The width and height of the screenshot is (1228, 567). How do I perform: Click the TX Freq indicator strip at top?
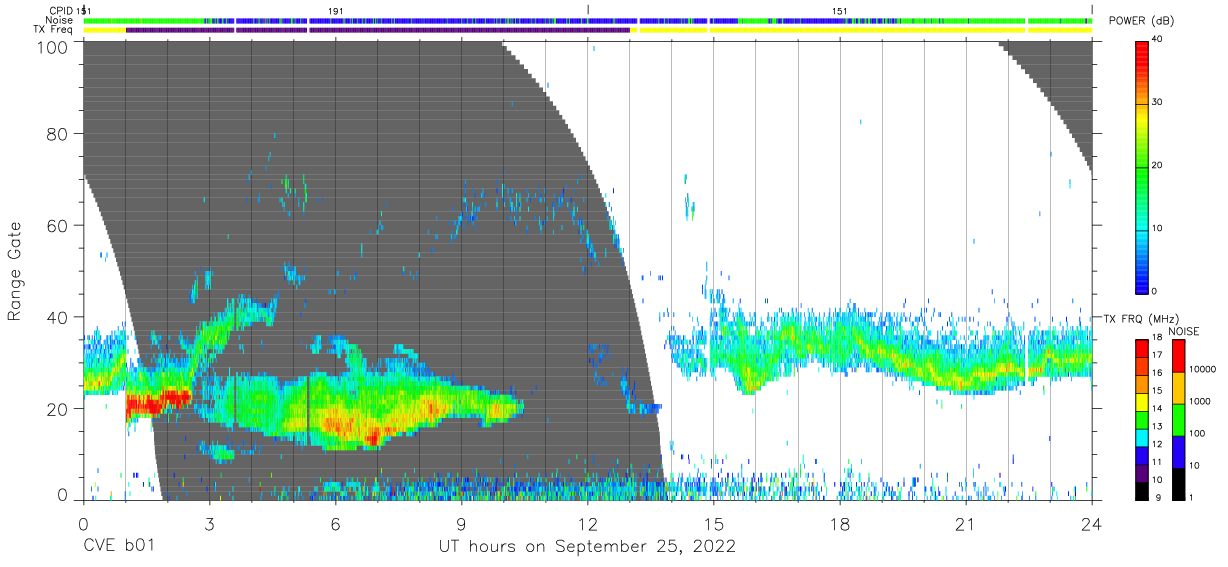(587, 30)
